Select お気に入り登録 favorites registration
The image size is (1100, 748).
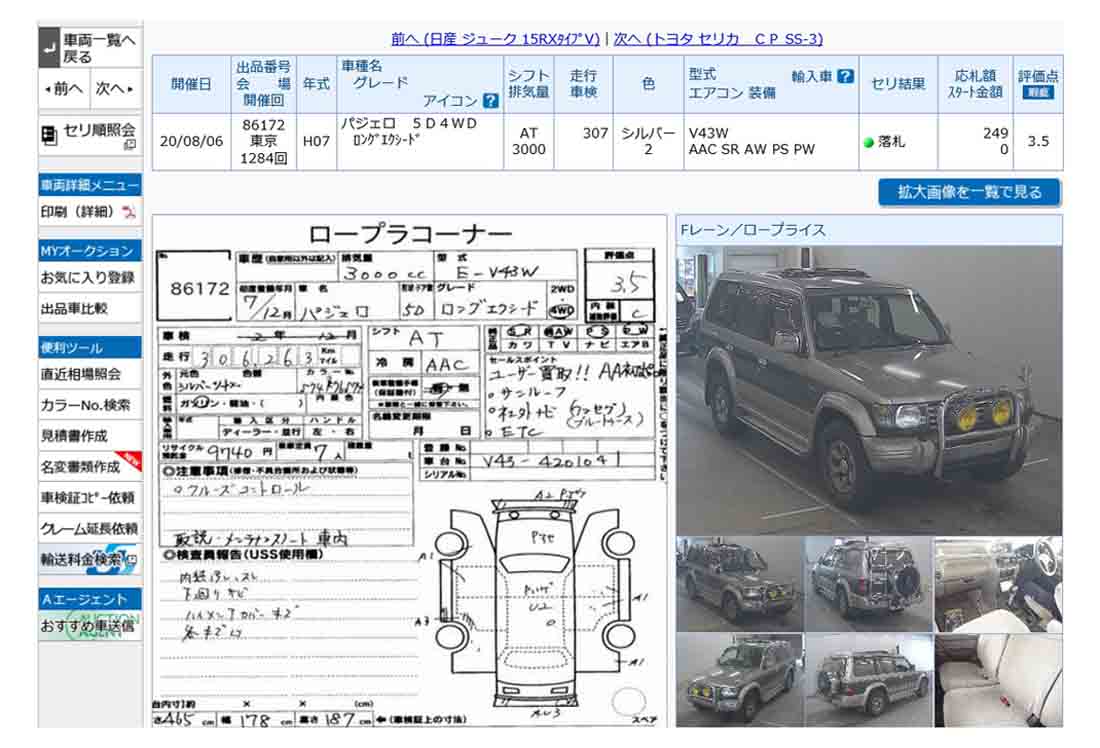[x=90, y=278]
